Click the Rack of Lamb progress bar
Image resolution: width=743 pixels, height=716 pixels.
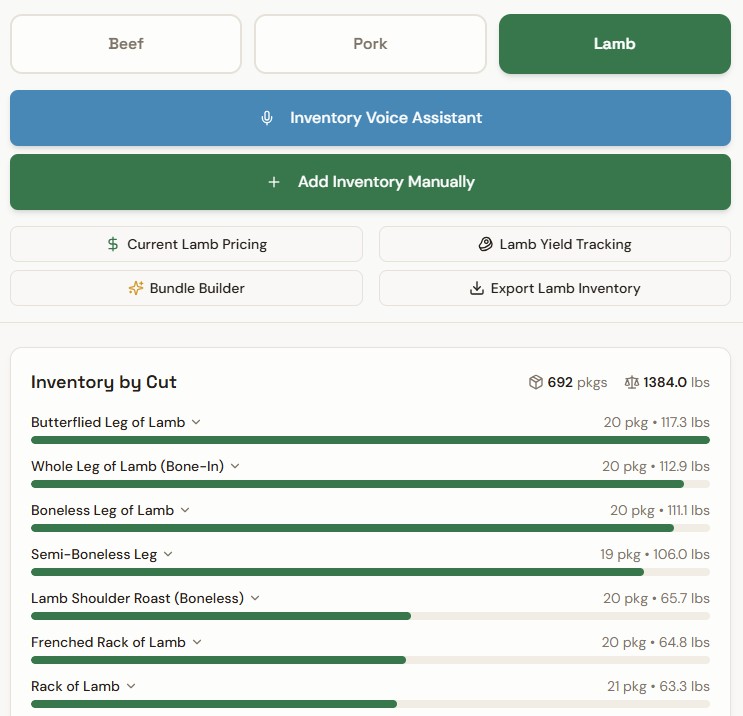pyautogui.click(x=370, y=704)
